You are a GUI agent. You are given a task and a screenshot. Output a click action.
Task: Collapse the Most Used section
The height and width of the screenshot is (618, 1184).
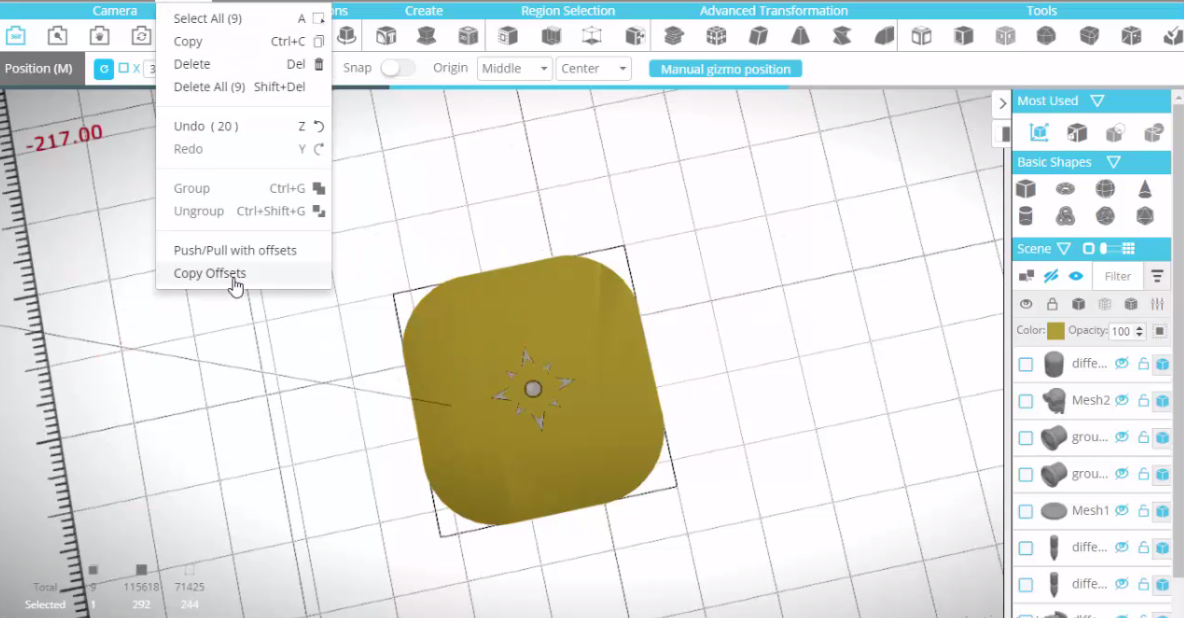[x=1097, y=100]
